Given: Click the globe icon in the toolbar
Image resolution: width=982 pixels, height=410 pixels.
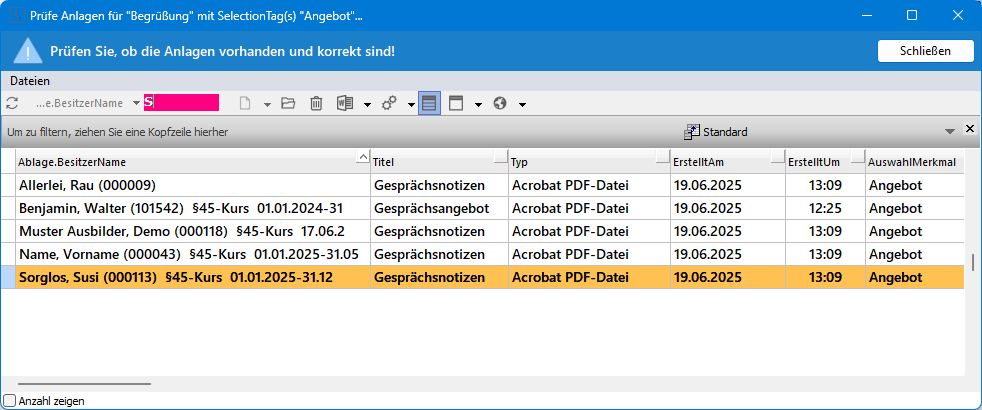Looking at the screenshot, I should [x=500, y=103].
